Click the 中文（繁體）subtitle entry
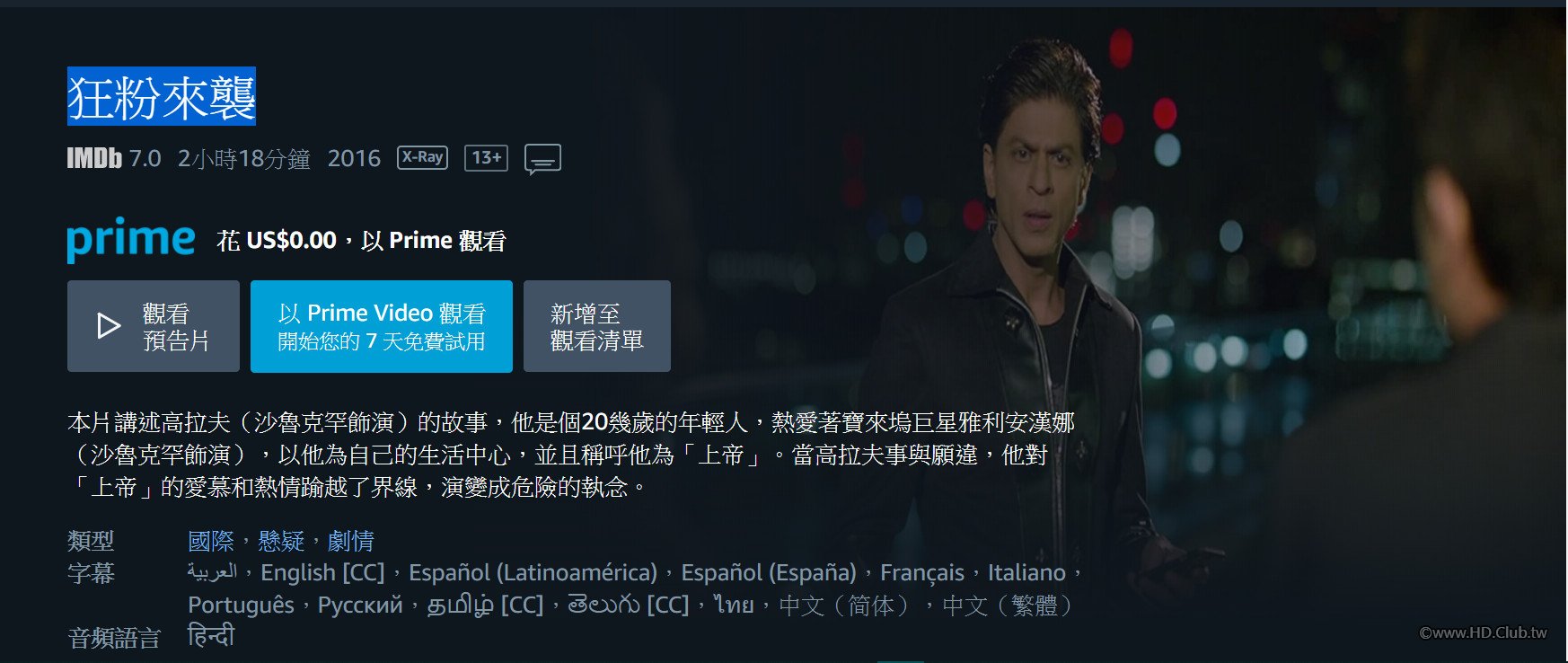The width and height of the screenshot is (1568, 663). [x=1008, y=606]
